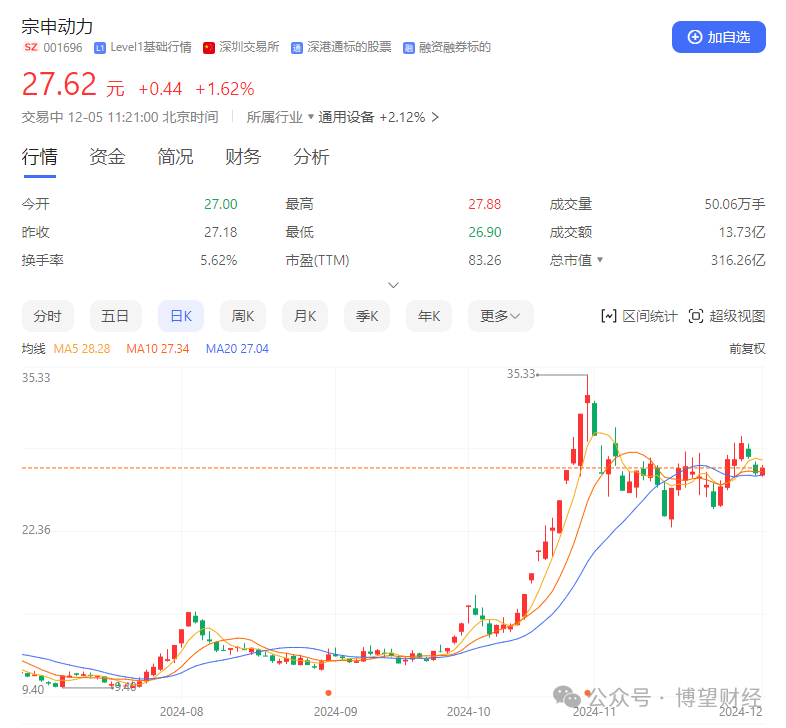Click the 换手率 value 5.62%

pos(219,260)
